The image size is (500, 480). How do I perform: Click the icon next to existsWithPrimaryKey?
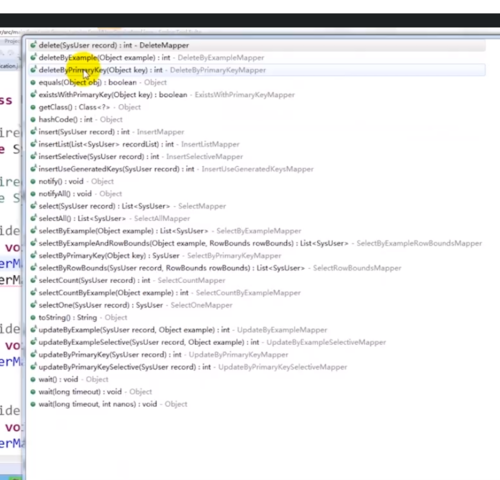(x=33, y=95)
